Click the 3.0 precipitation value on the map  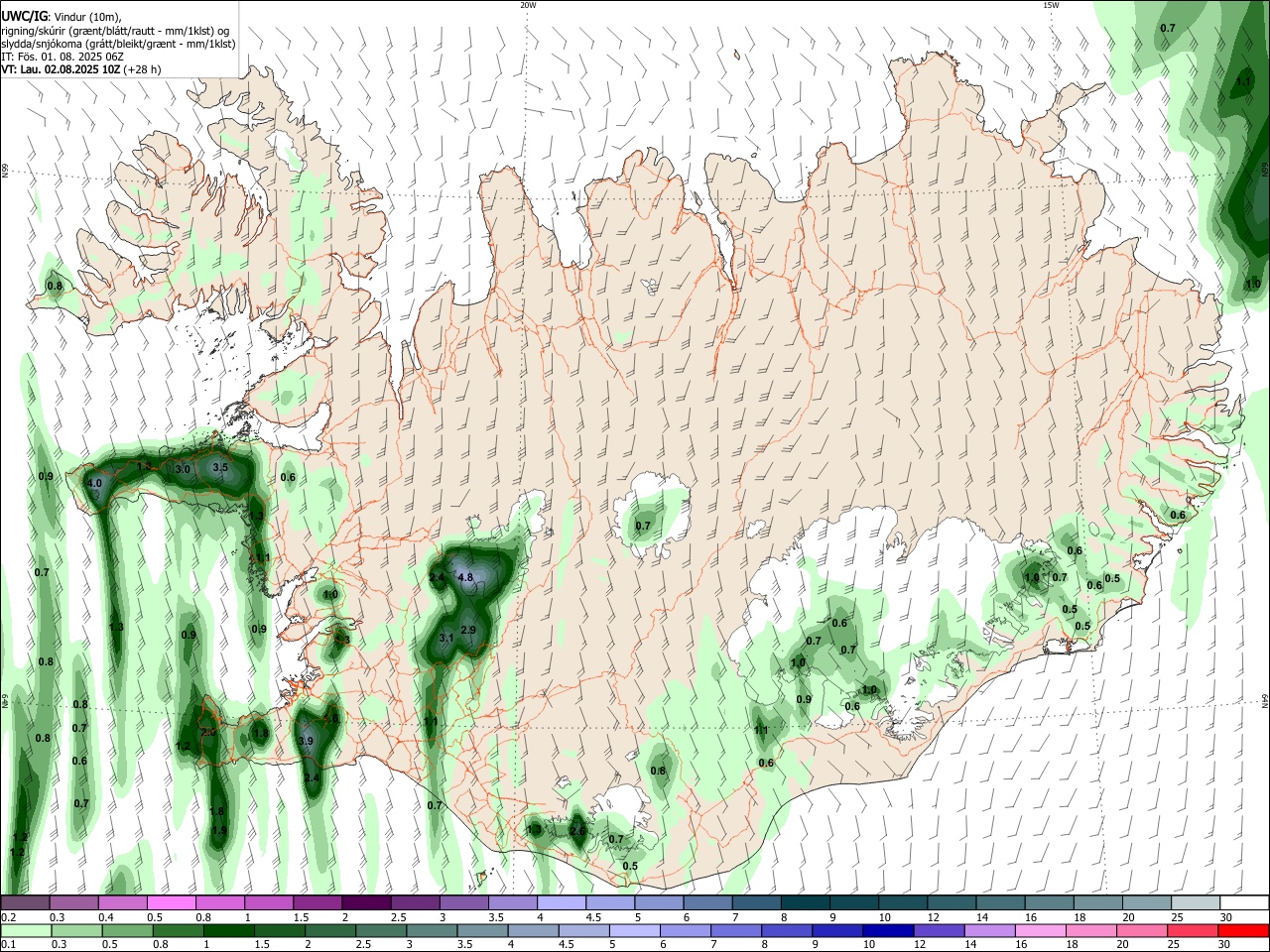(x=183, y=468)
